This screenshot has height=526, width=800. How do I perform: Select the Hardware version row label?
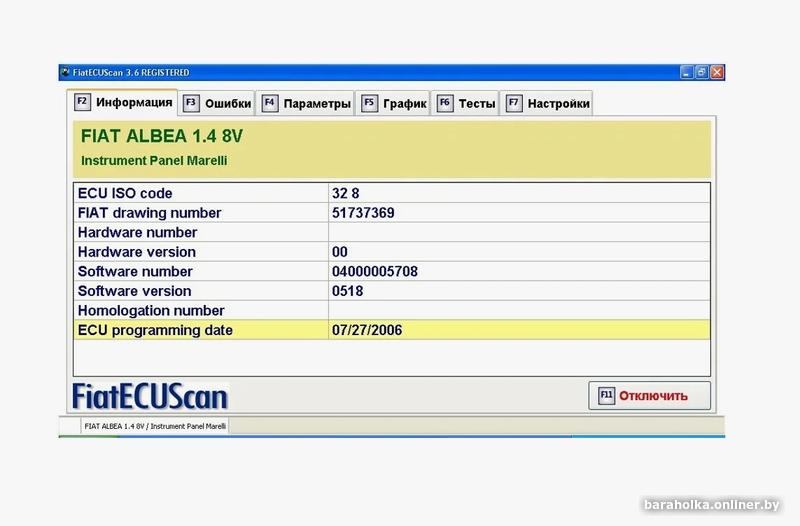137,252
